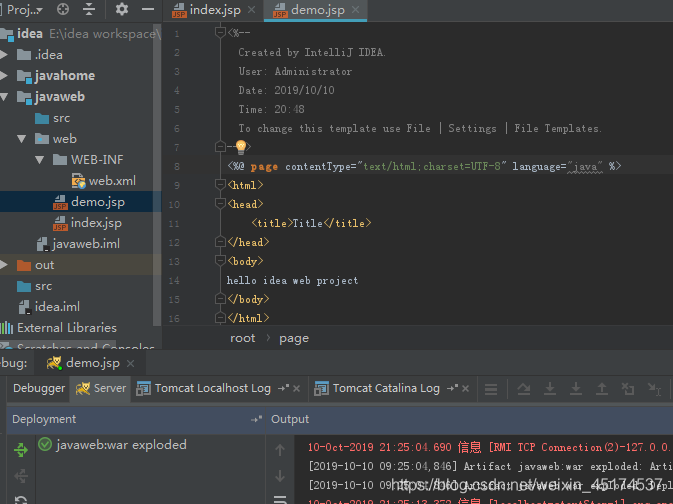Click the Title text on line 11
This screenshot has width=673, height=504.
[x=308, y=223]
